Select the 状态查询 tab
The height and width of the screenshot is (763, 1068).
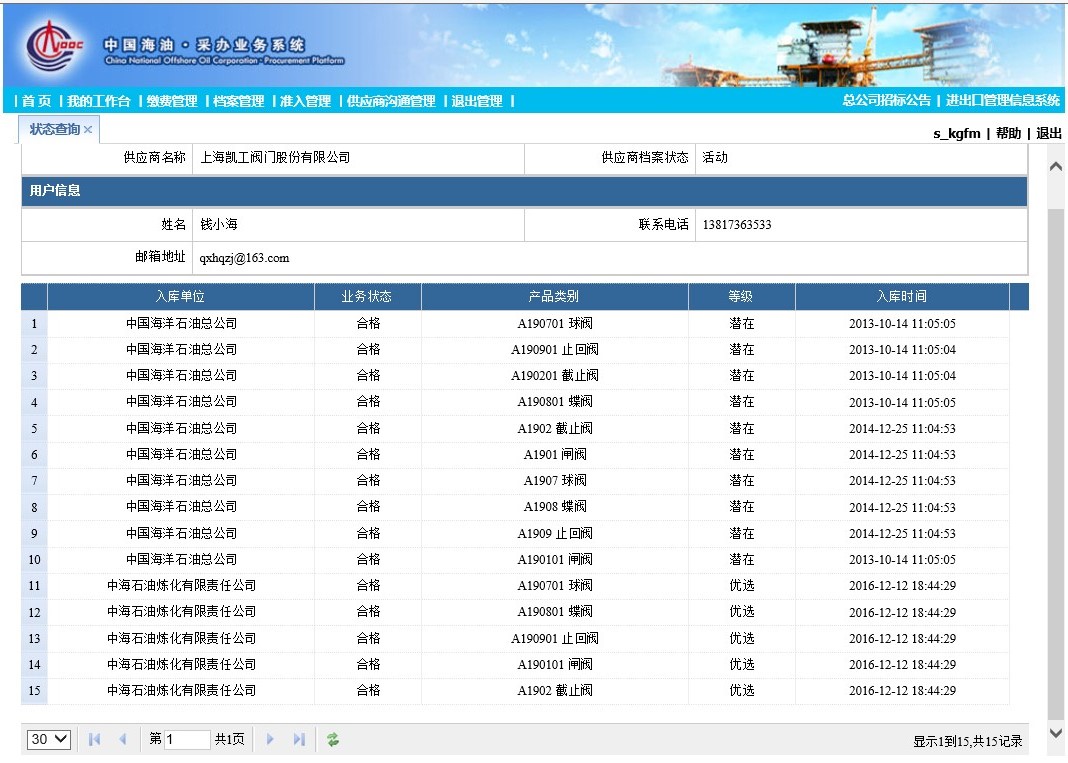point(54,129)
